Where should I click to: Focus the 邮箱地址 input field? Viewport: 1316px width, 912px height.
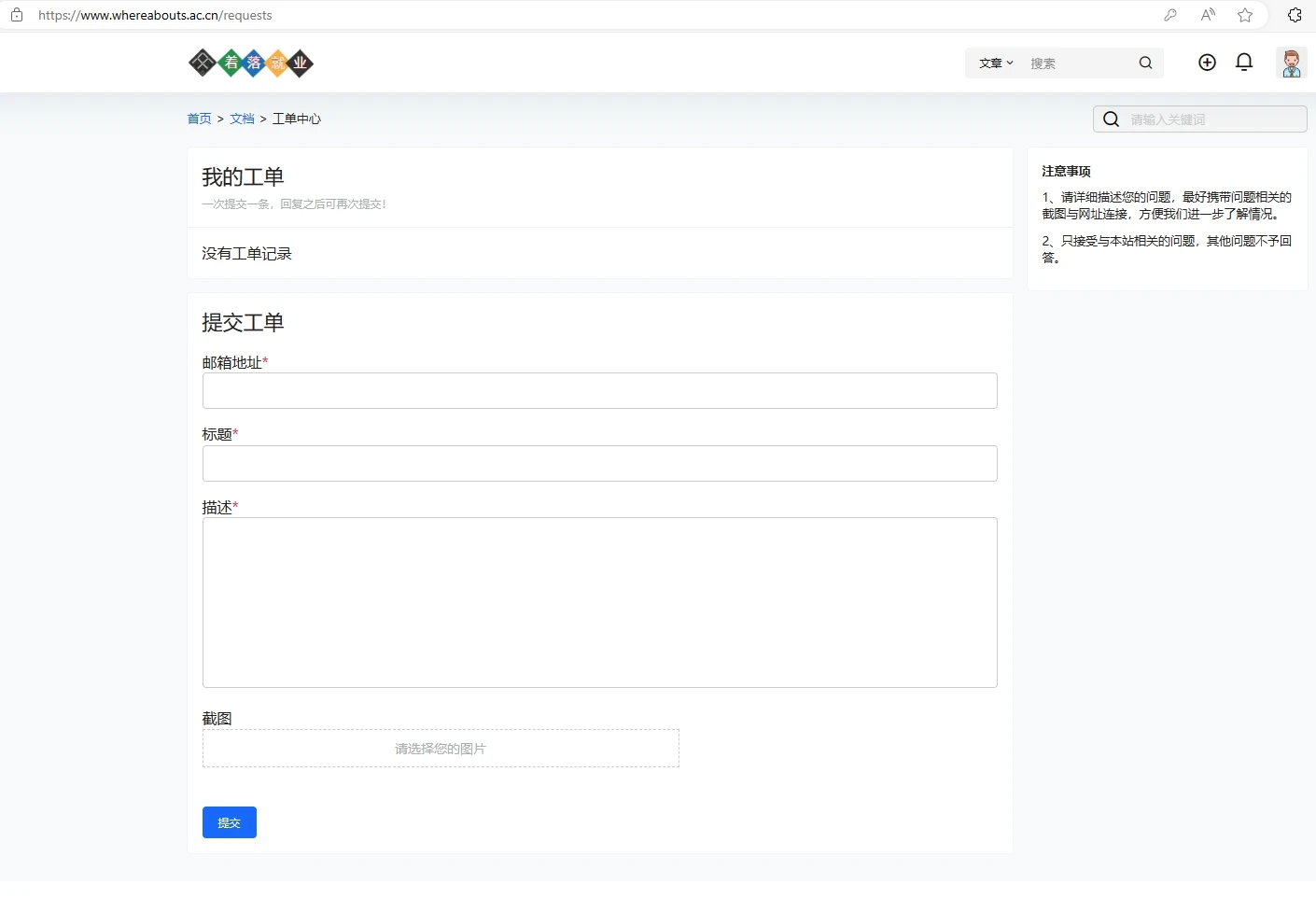[x=599, y=391]
